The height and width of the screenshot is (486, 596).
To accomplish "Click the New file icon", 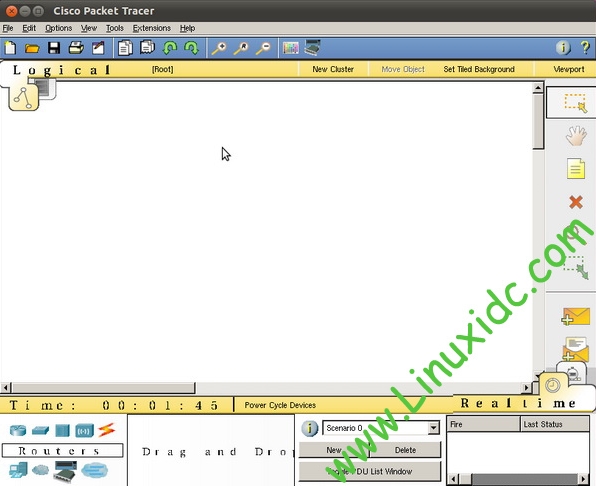I will pos(10,48).
